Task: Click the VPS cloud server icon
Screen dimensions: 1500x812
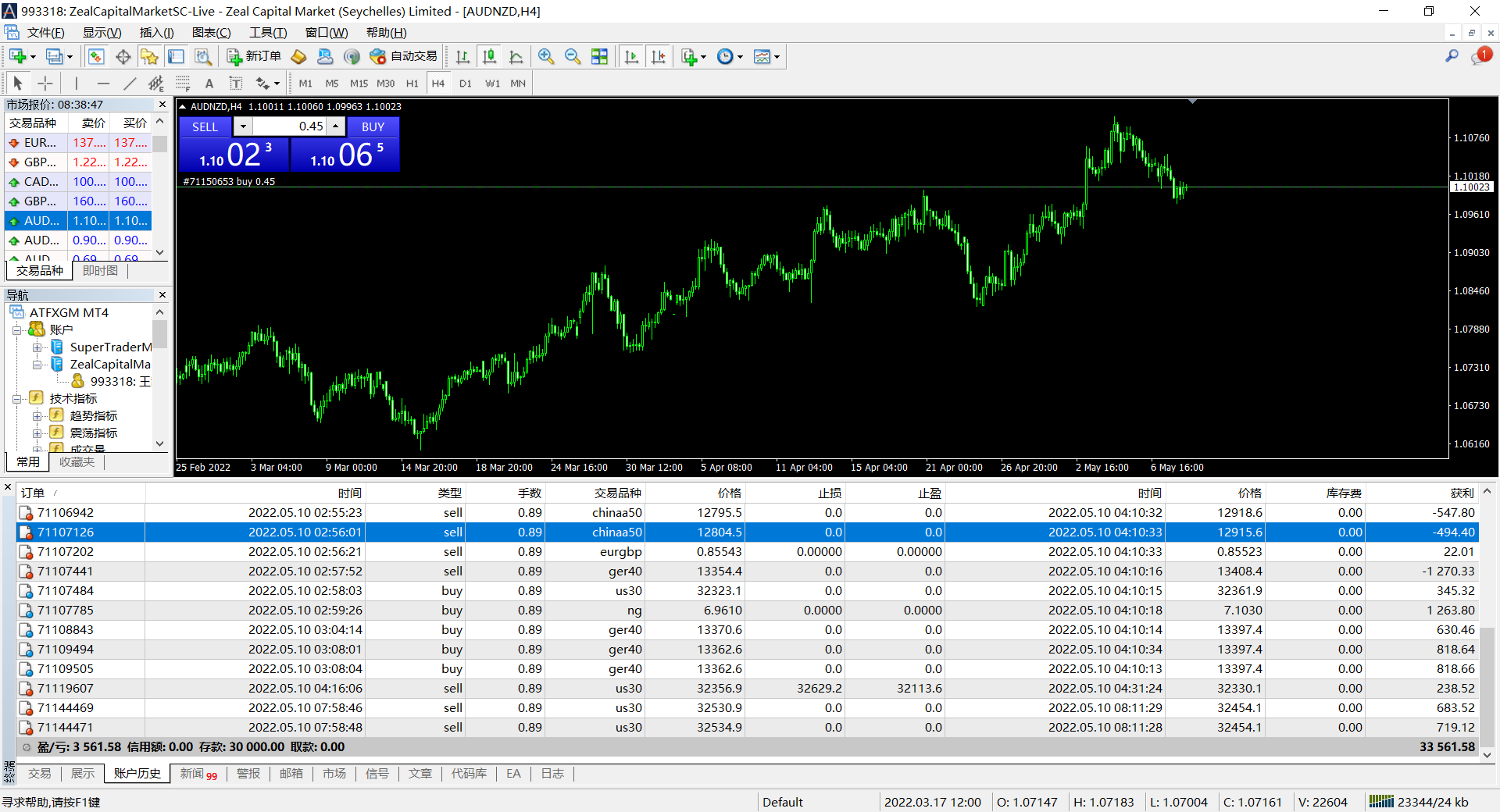Action: 325,56
